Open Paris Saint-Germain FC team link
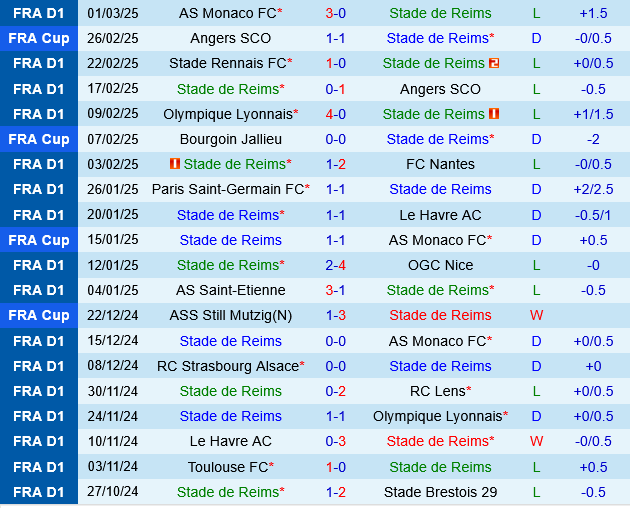 coord(228,189)
